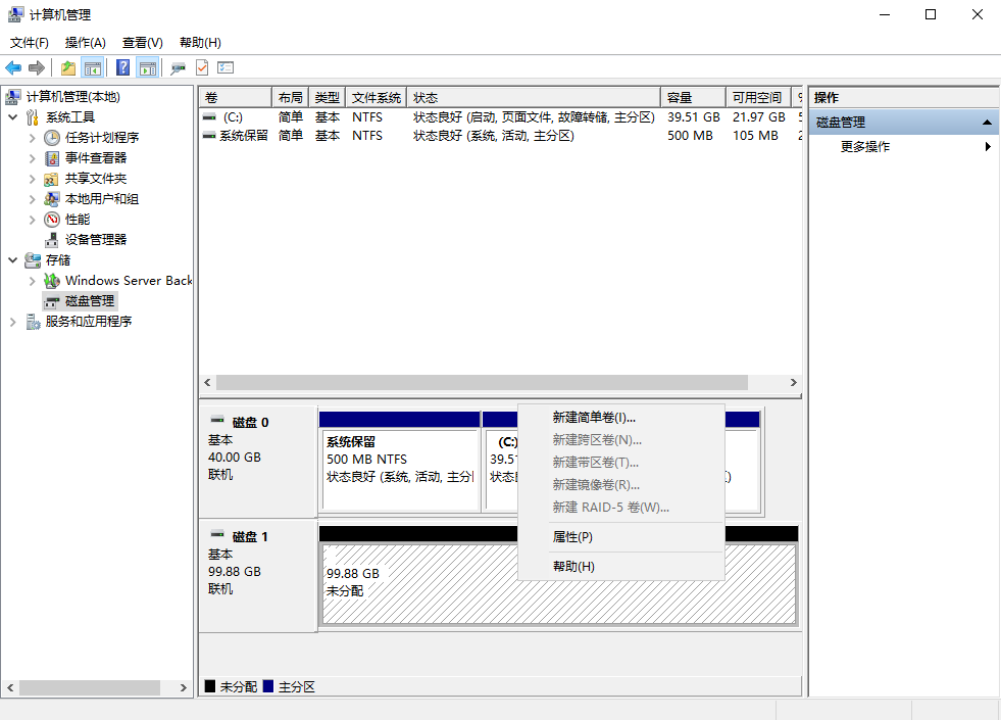This screenshot has width=1001, height=720.
Task: Toggle the Show/Hide Console Tree toolbar button
Action: pos(93,68)
